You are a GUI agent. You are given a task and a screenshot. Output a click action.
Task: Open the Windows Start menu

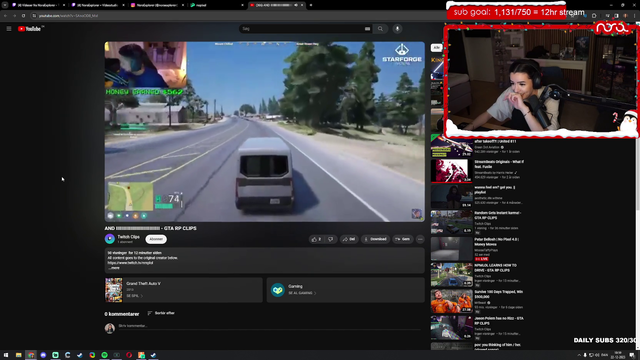tap(6, 355)
